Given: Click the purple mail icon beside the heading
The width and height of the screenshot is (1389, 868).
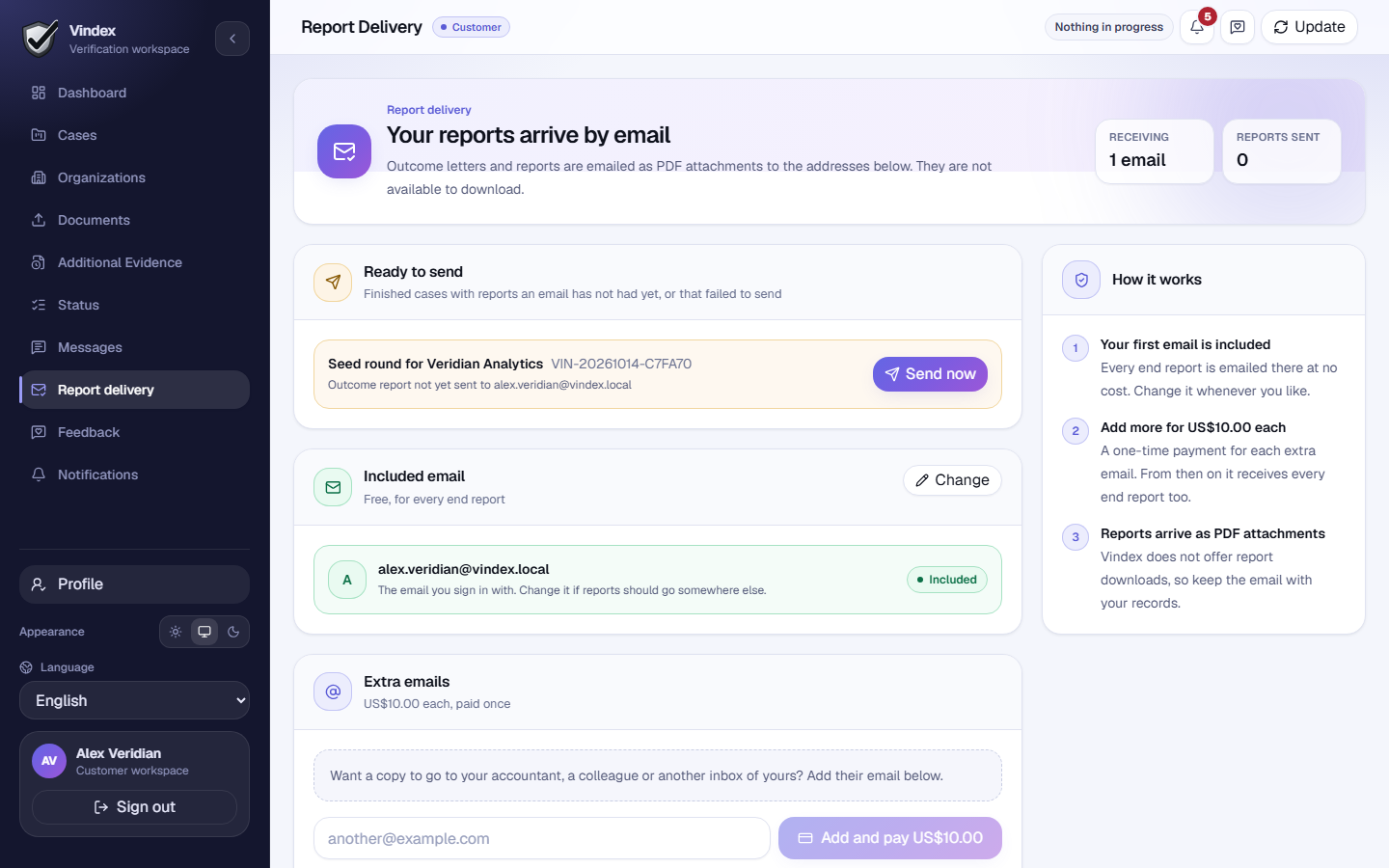Looking at the screenshot, I should click(x=344, y=151).
